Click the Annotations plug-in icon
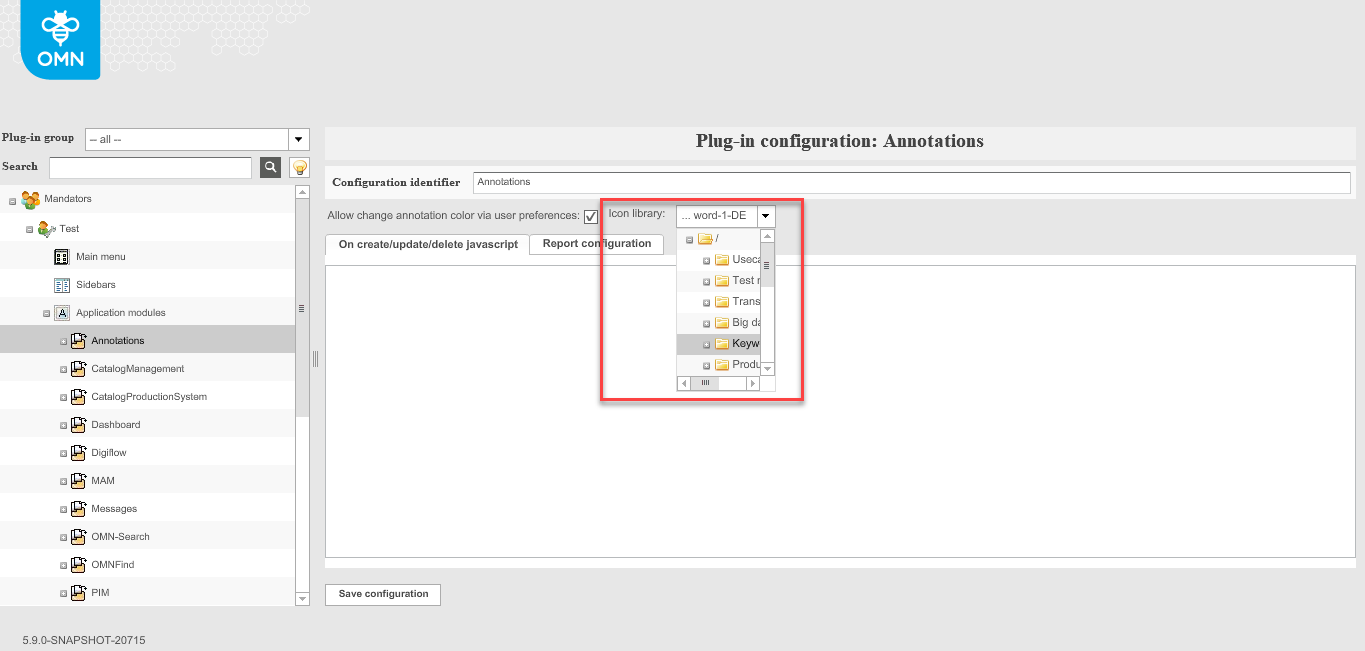 pyautogui.click(x=78, y=340)
